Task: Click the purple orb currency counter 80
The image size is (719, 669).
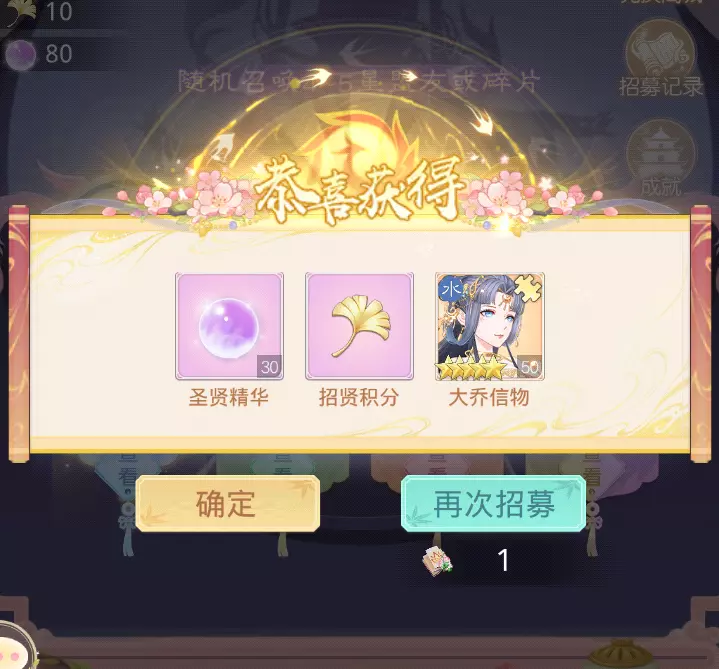Action: [x=39, y=54]
